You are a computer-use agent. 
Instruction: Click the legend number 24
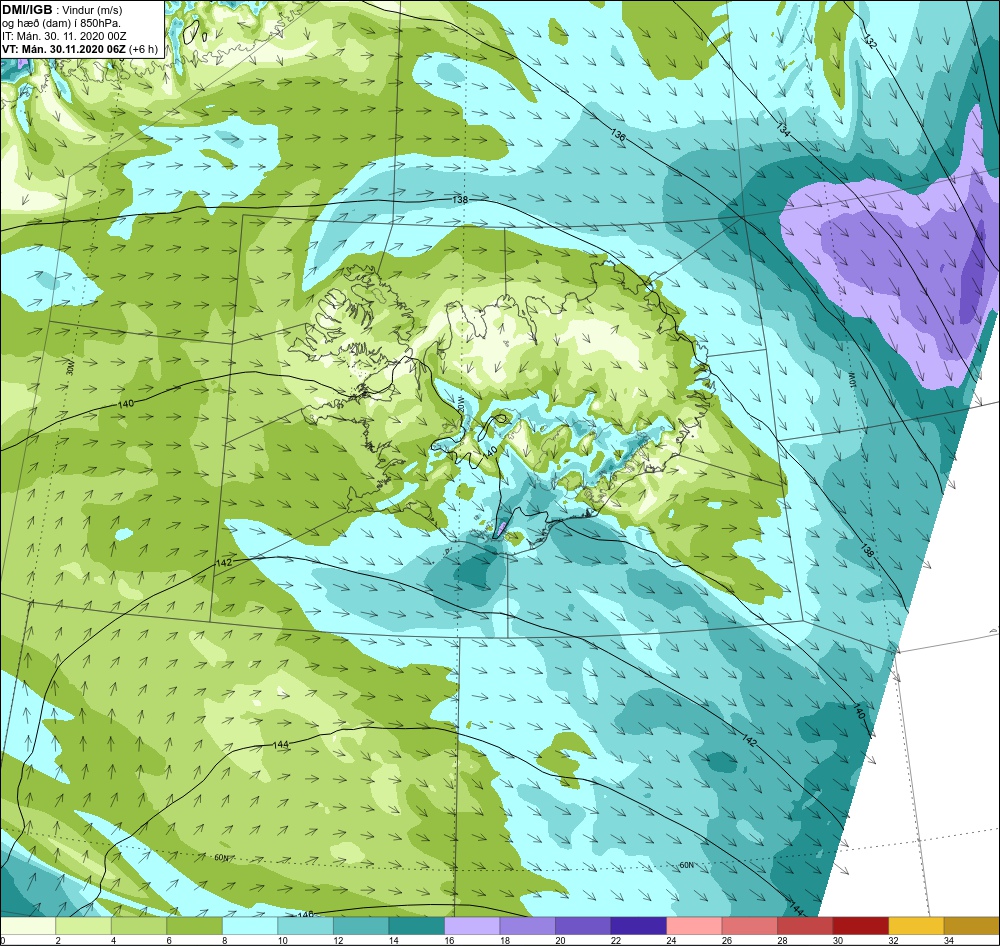pos(672,940)
